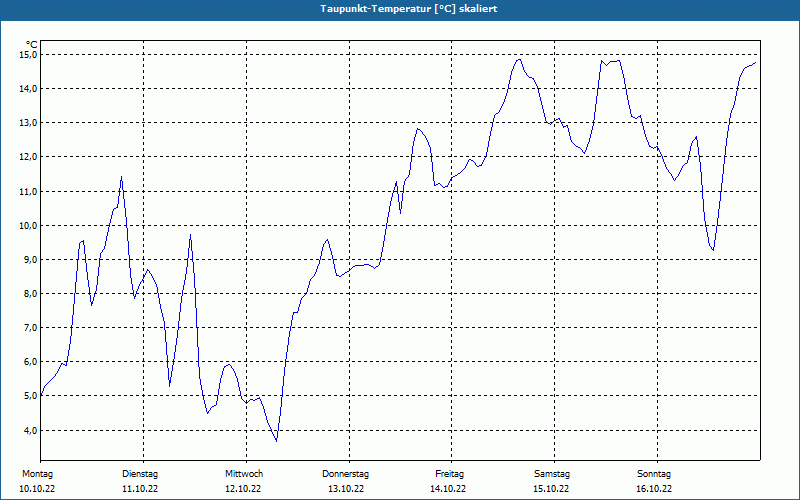Screen dimensions: 800x500
Task: Click the date 11.10.22
Action: 140,489
